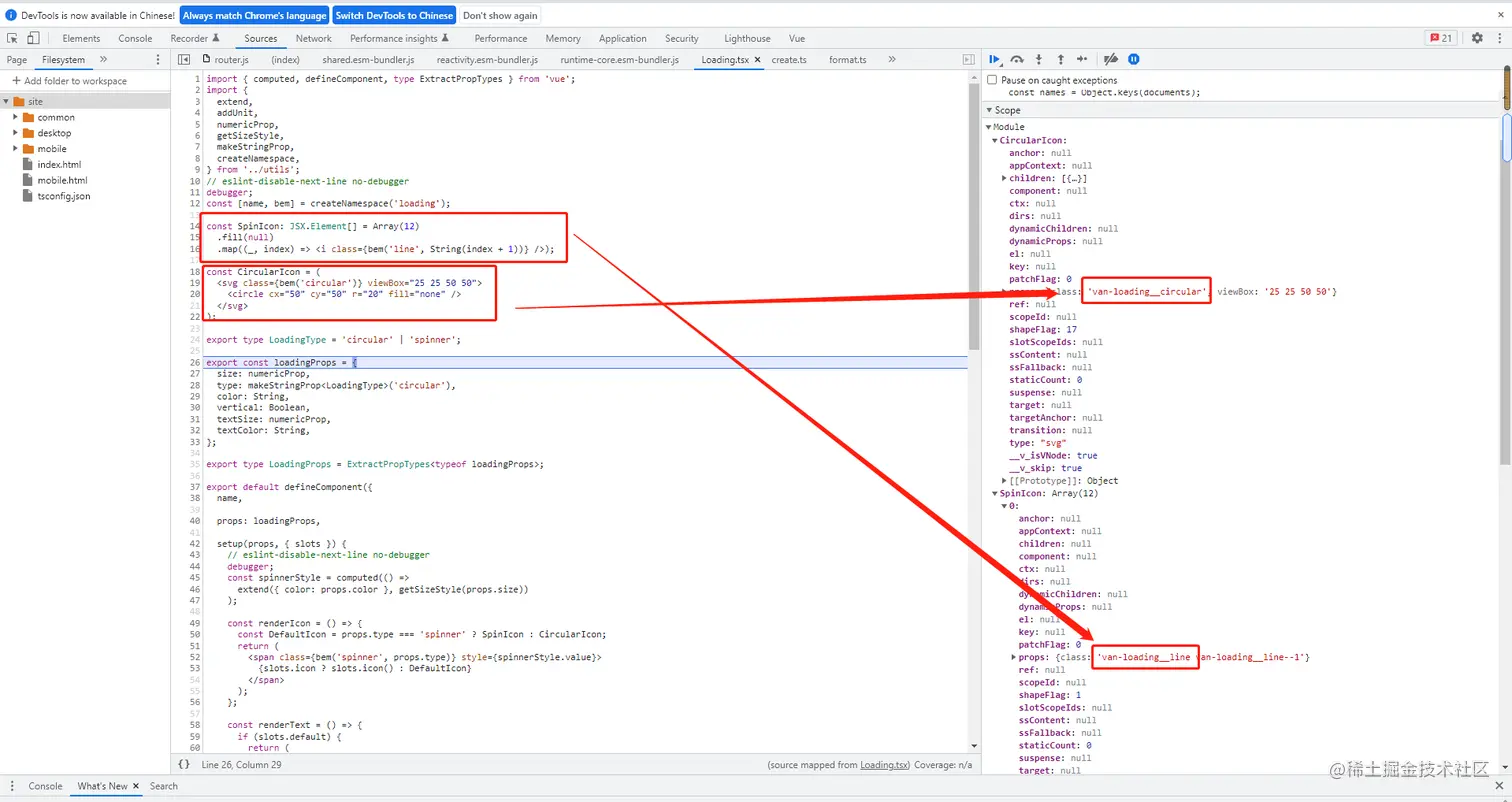Open the Vue panel
The height and width of the screenshot is (802, 1512).
click(797, 38)
